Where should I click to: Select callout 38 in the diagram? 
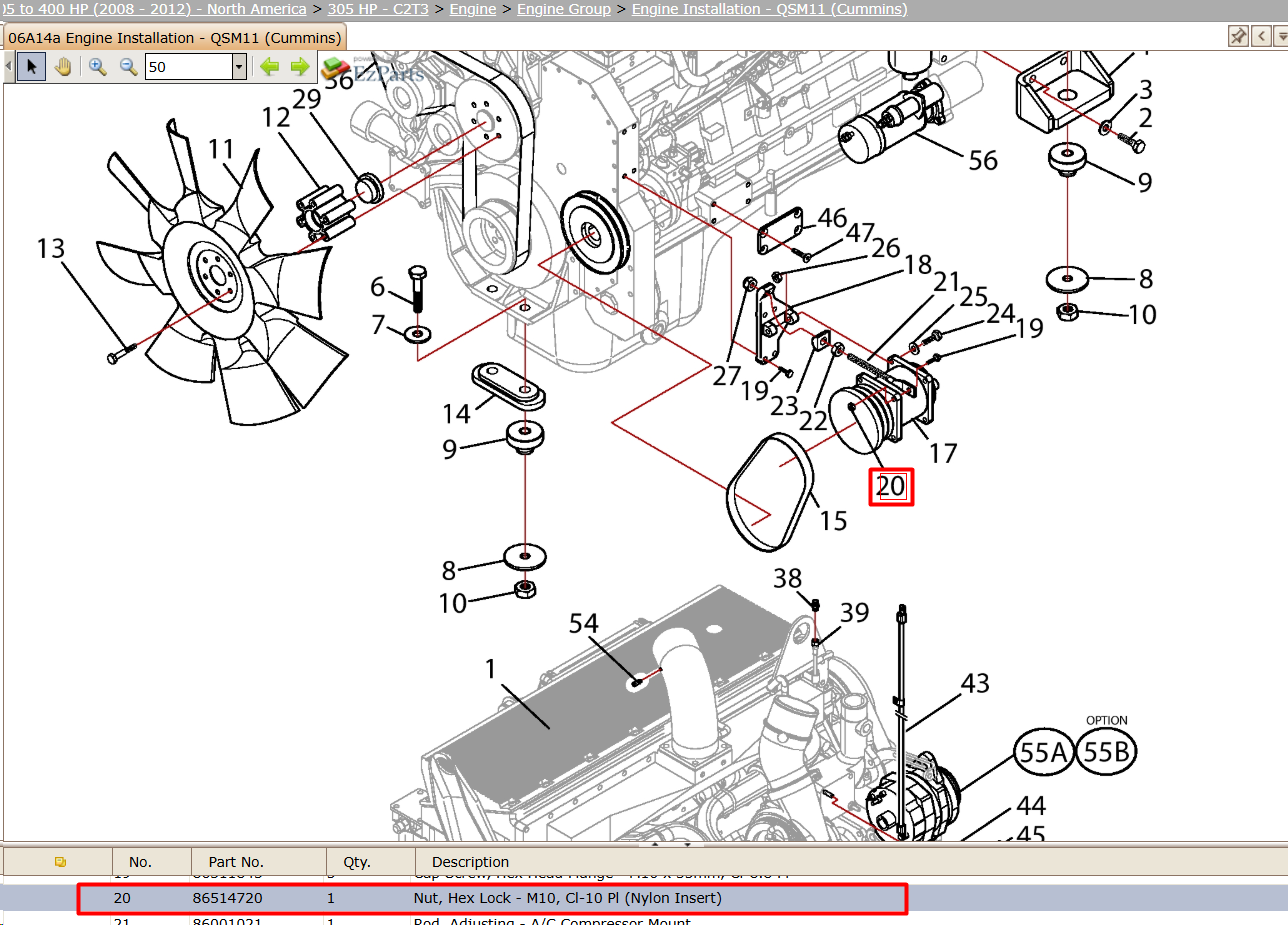pos(788,578)
